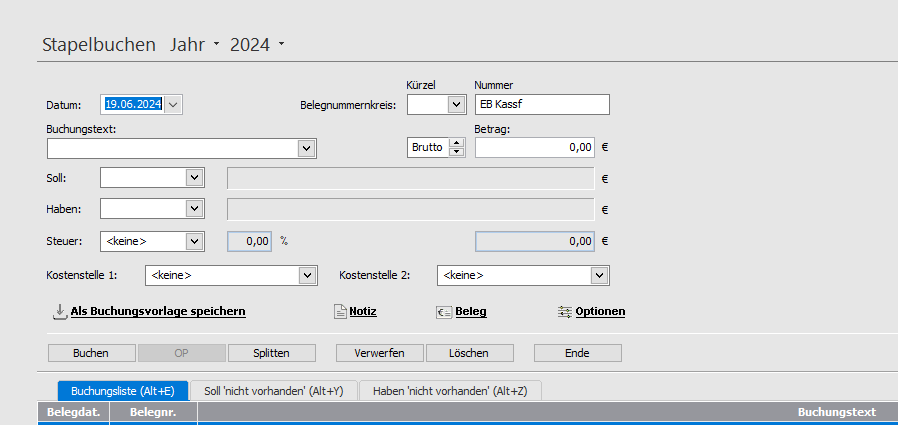Click the Nummer field containing EB Kassf

click(x=542, y=105)
